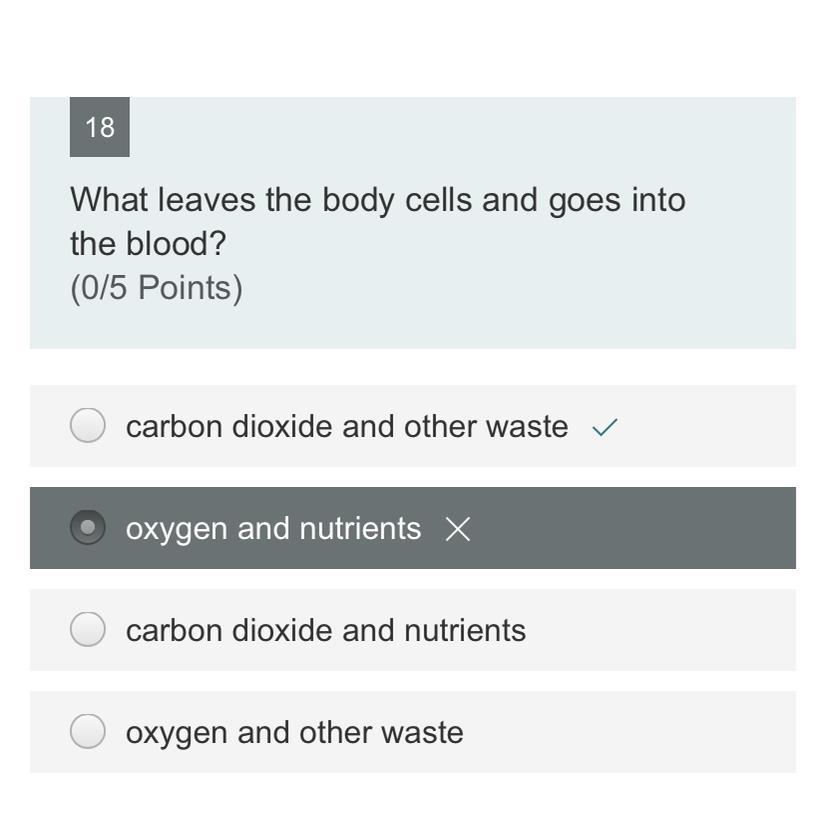Click the 'carbon dioxide and nutrients' answer text

click(325, 631)
